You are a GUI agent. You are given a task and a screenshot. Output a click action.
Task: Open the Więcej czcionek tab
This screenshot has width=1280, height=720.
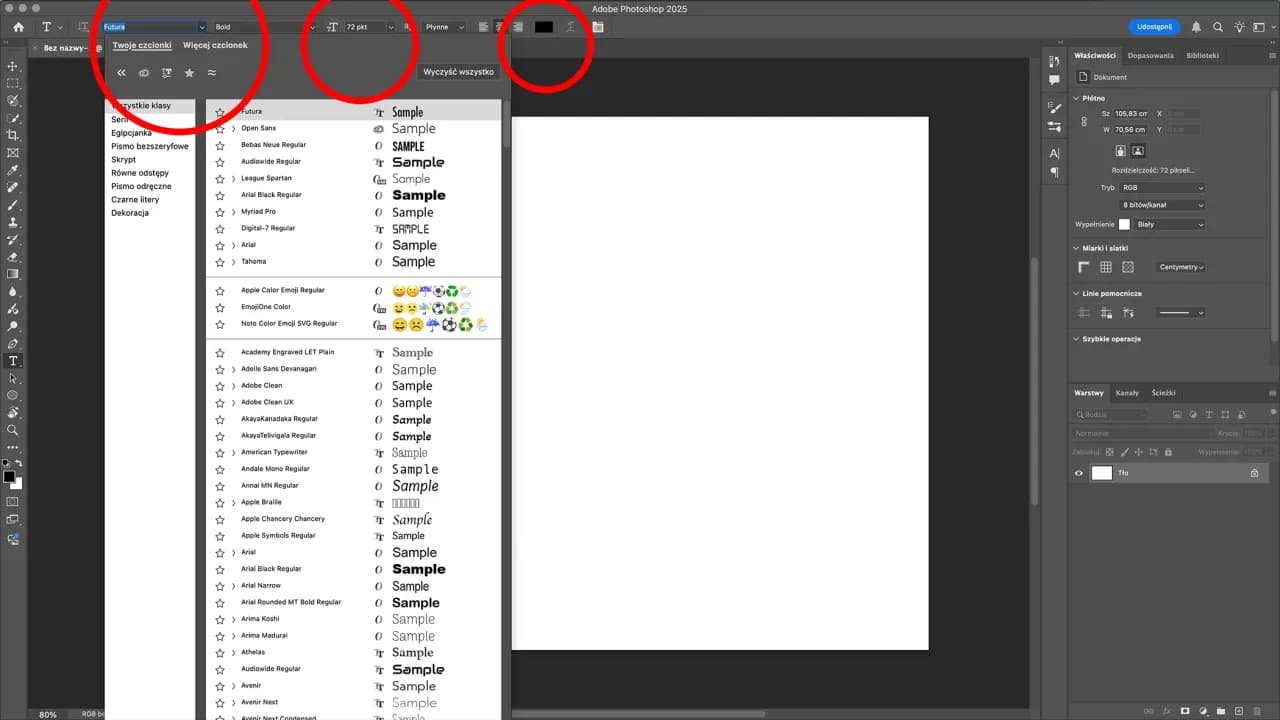point(216,45)
